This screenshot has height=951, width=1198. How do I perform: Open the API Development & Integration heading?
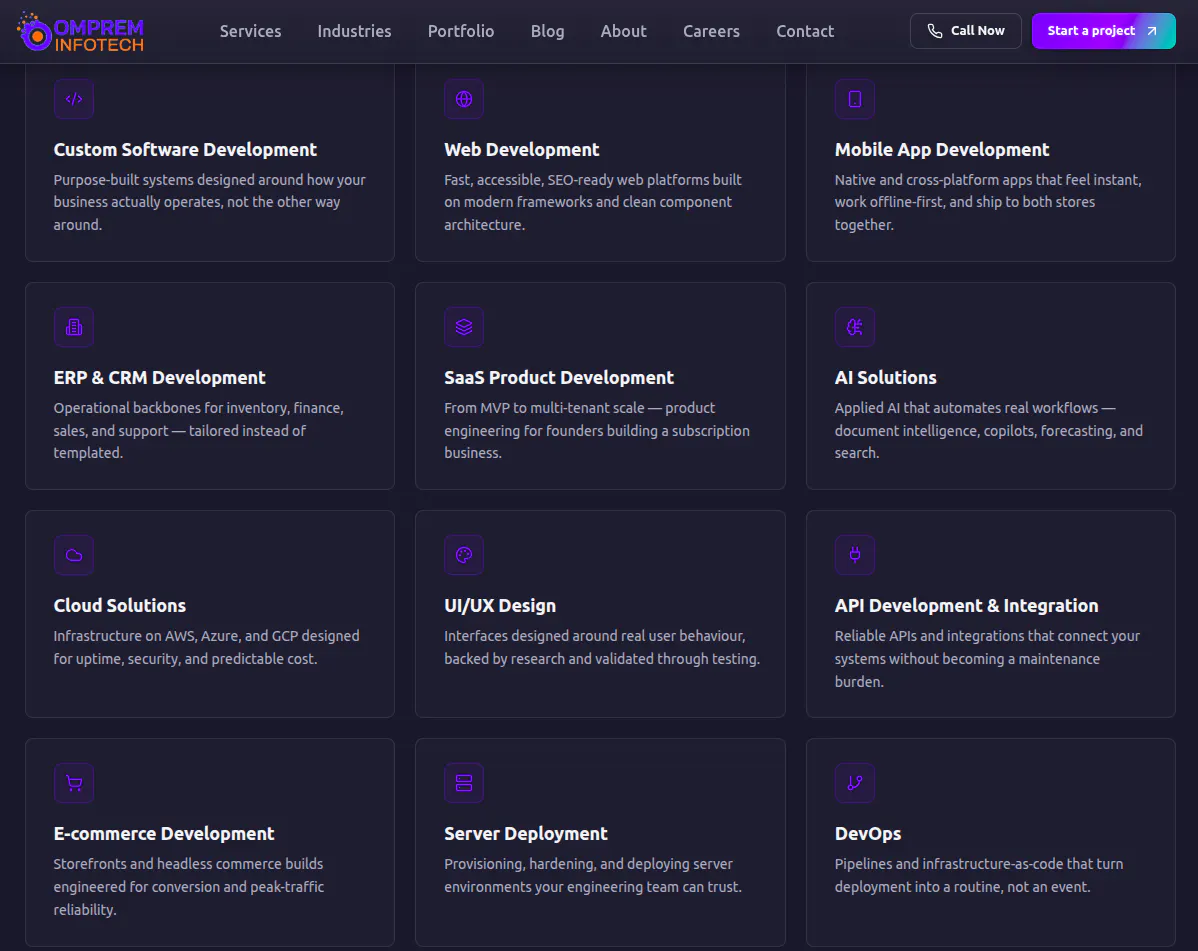click(966, 606)
